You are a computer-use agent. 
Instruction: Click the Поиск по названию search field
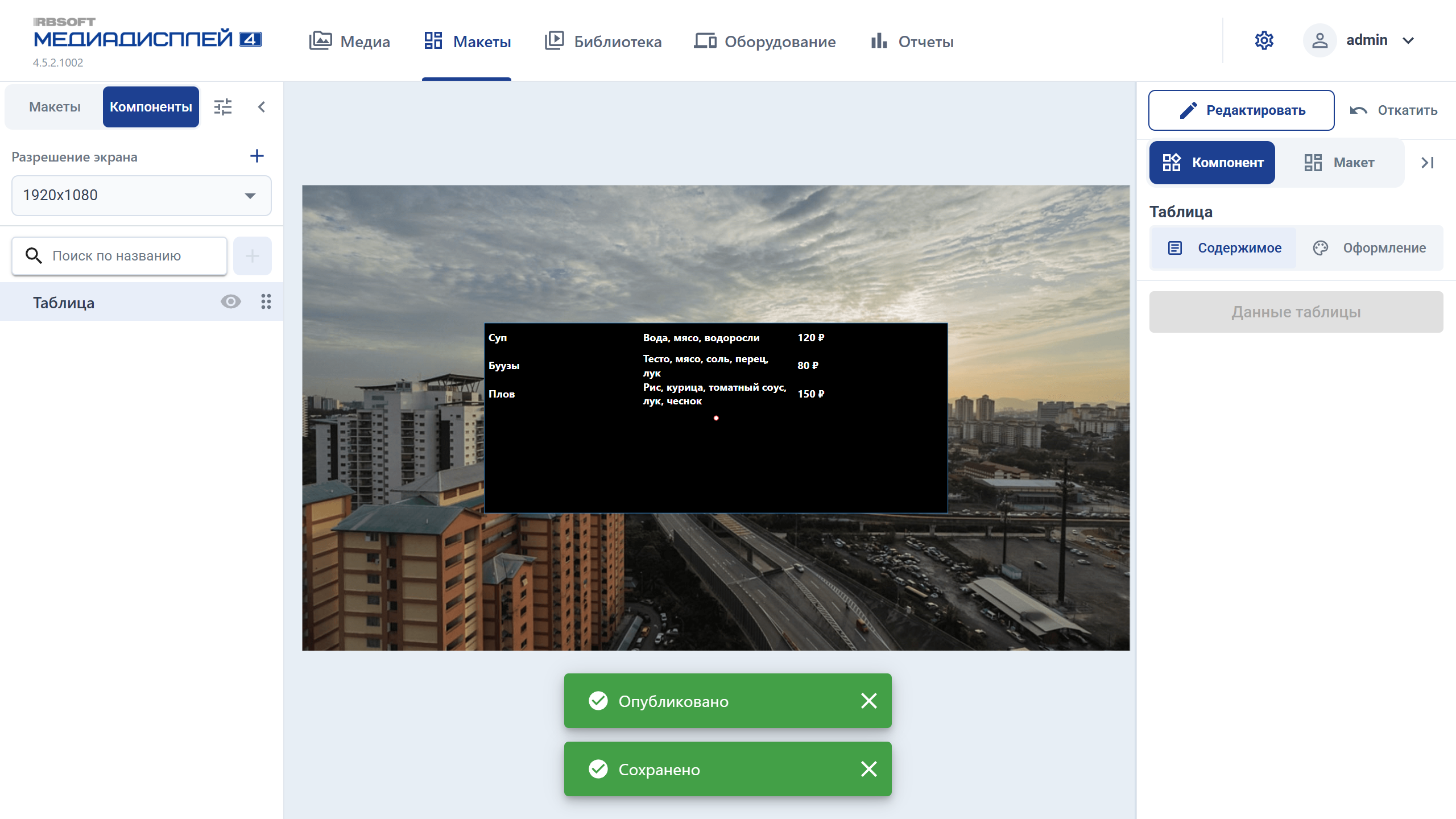click(119, 256)
